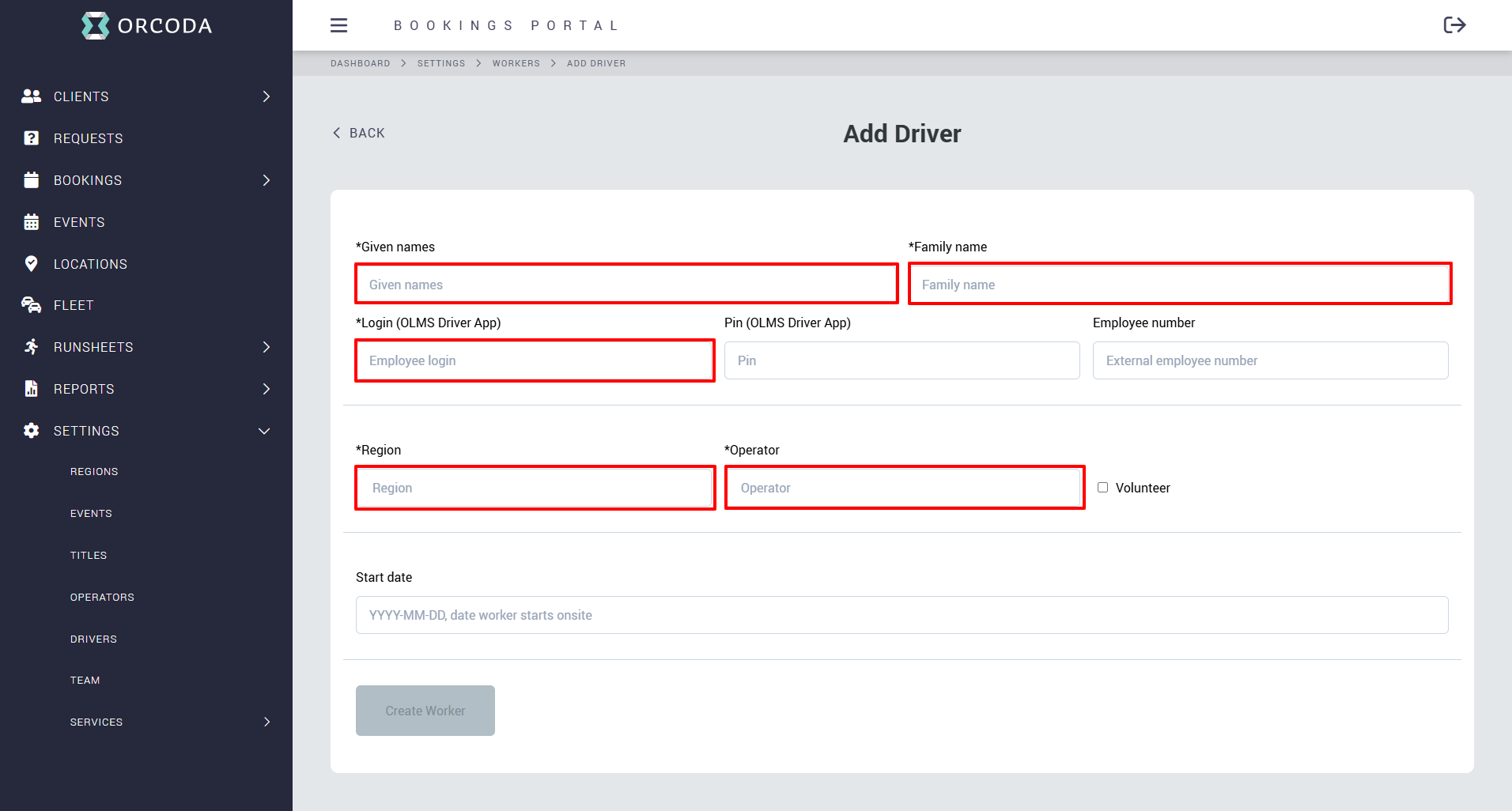Click the Locations pin icon
Image resolution: width=1512 pixels, height=811 pixels.
coord(31,264)
